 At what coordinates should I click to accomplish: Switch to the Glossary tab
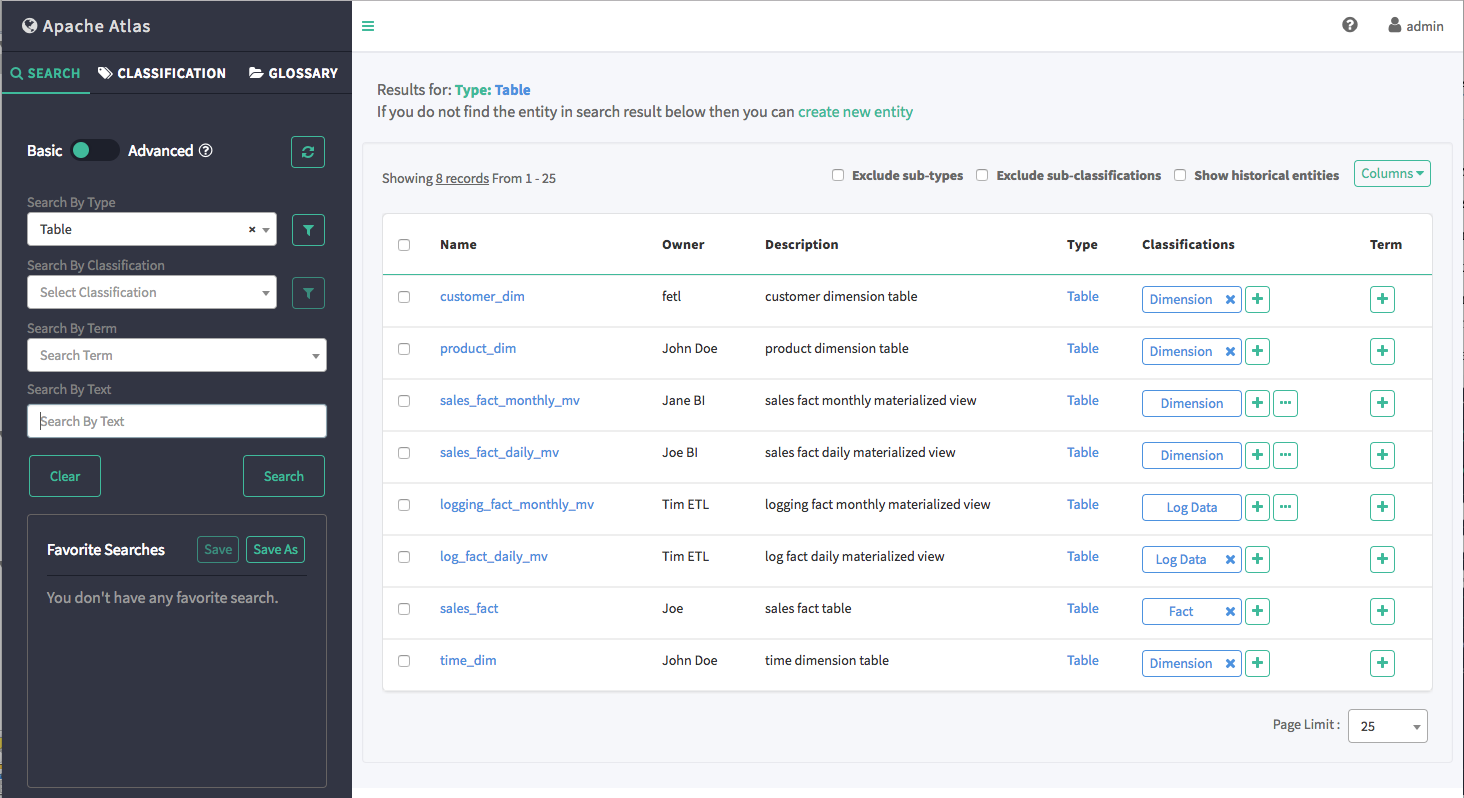click(293, 73)
